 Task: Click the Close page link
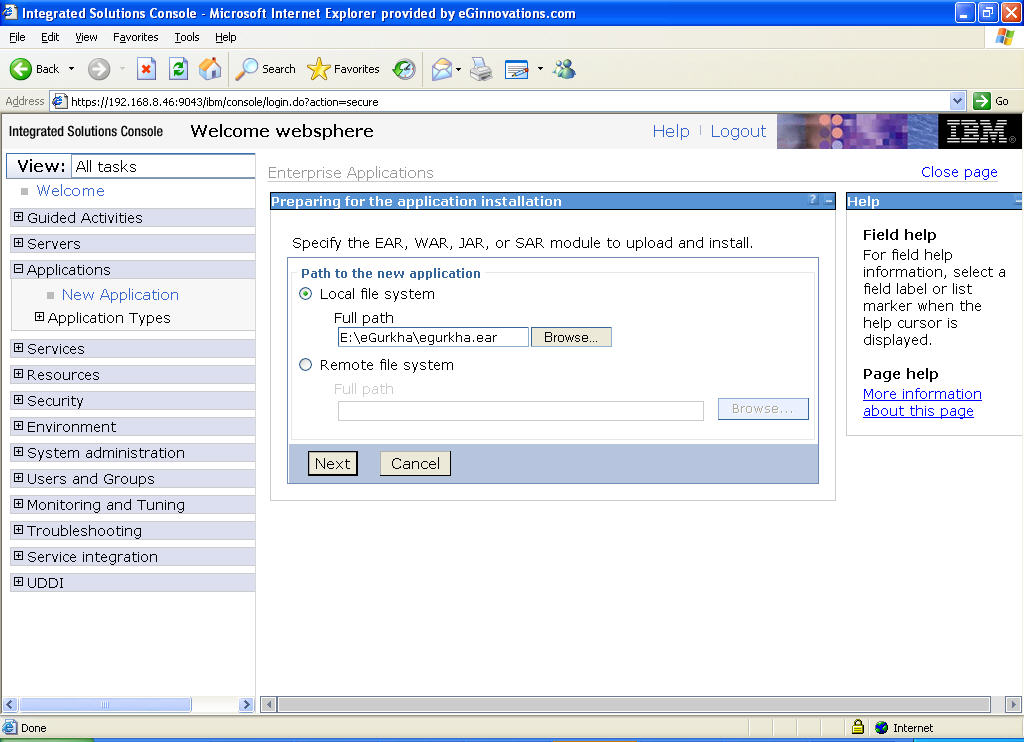pos(959,172)
